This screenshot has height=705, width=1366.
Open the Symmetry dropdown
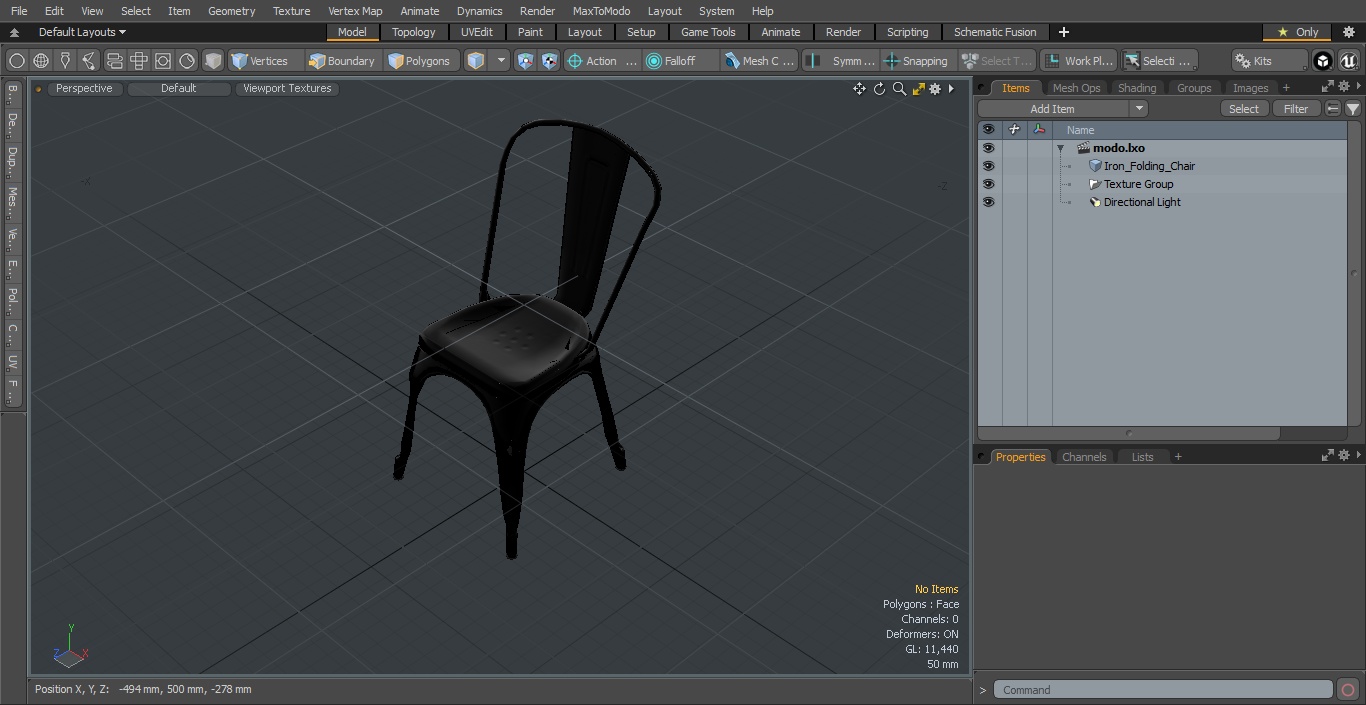(841, 61)
